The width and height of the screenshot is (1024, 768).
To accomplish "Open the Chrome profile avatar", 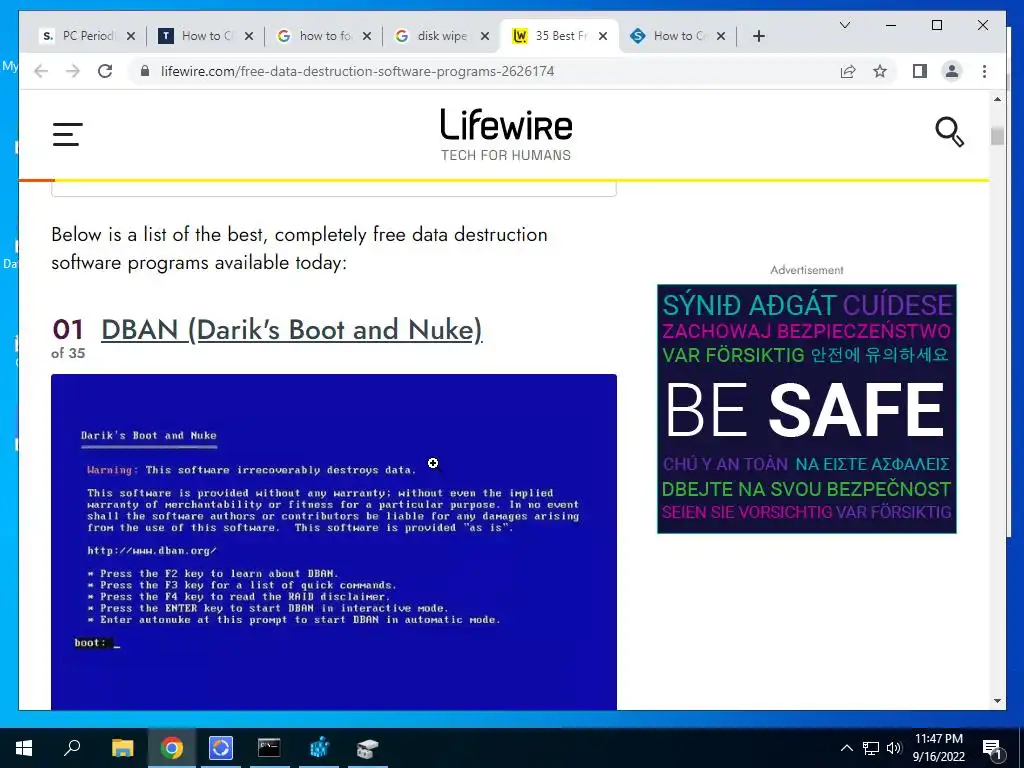I will (x=952, y=71).
